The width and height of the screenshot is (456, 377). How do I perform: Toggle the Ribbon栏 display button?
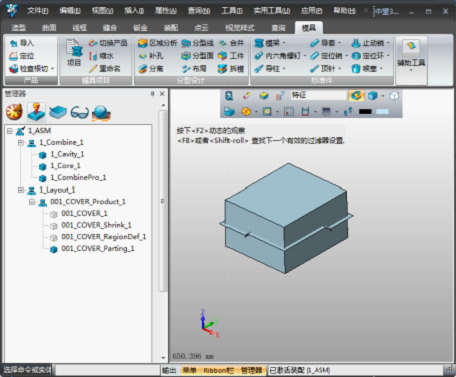[x=218, y=370]
